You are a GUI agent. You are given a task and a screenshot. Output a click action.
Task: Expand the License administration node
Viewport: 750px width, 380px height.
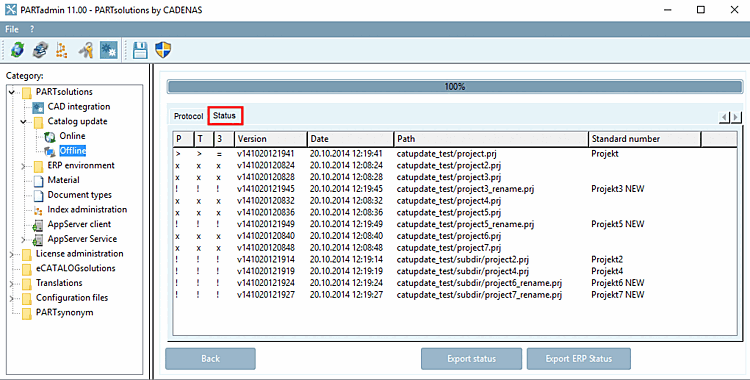[x=12, y=254]
